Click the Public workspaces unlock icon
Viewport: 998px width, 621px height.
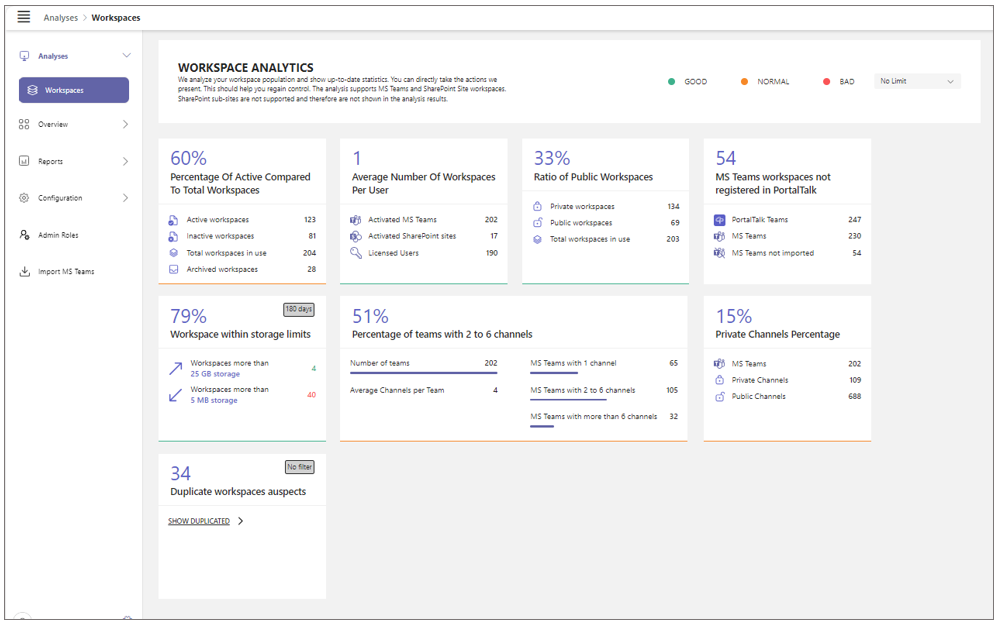click(x=537, y=223)
